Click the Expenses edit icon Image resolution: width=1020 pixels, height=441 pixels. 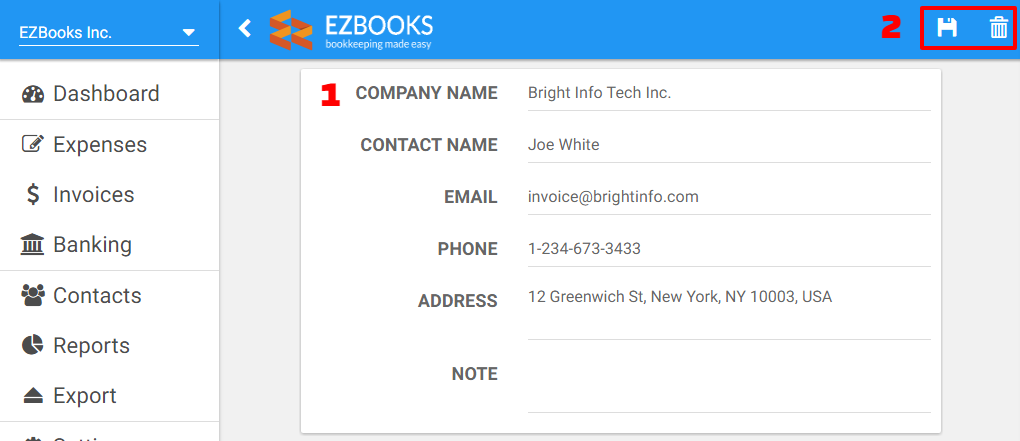pos(33,144)
